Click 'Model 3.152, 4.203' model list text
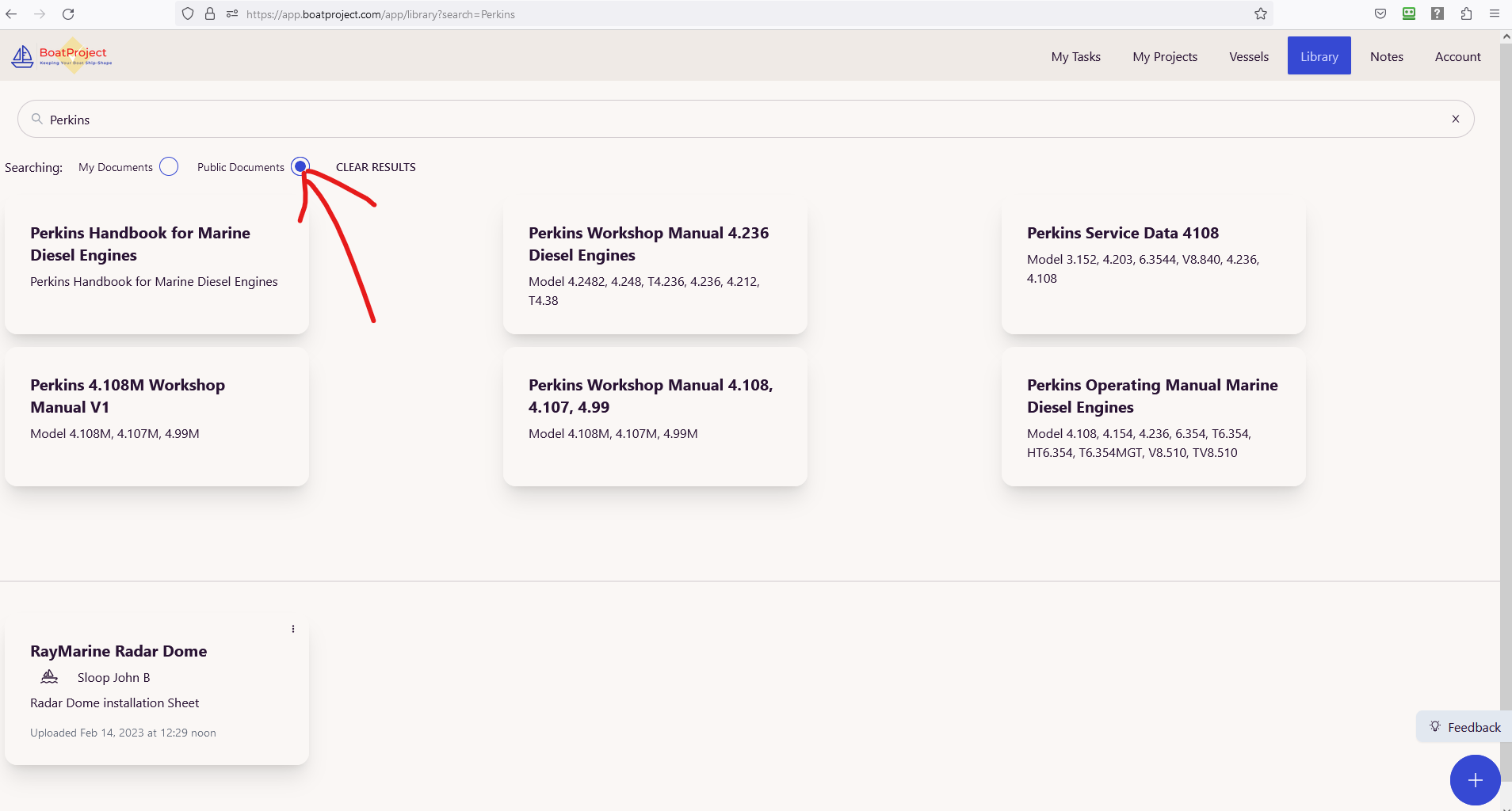The image size is (1512, 811). [1143, 268]
